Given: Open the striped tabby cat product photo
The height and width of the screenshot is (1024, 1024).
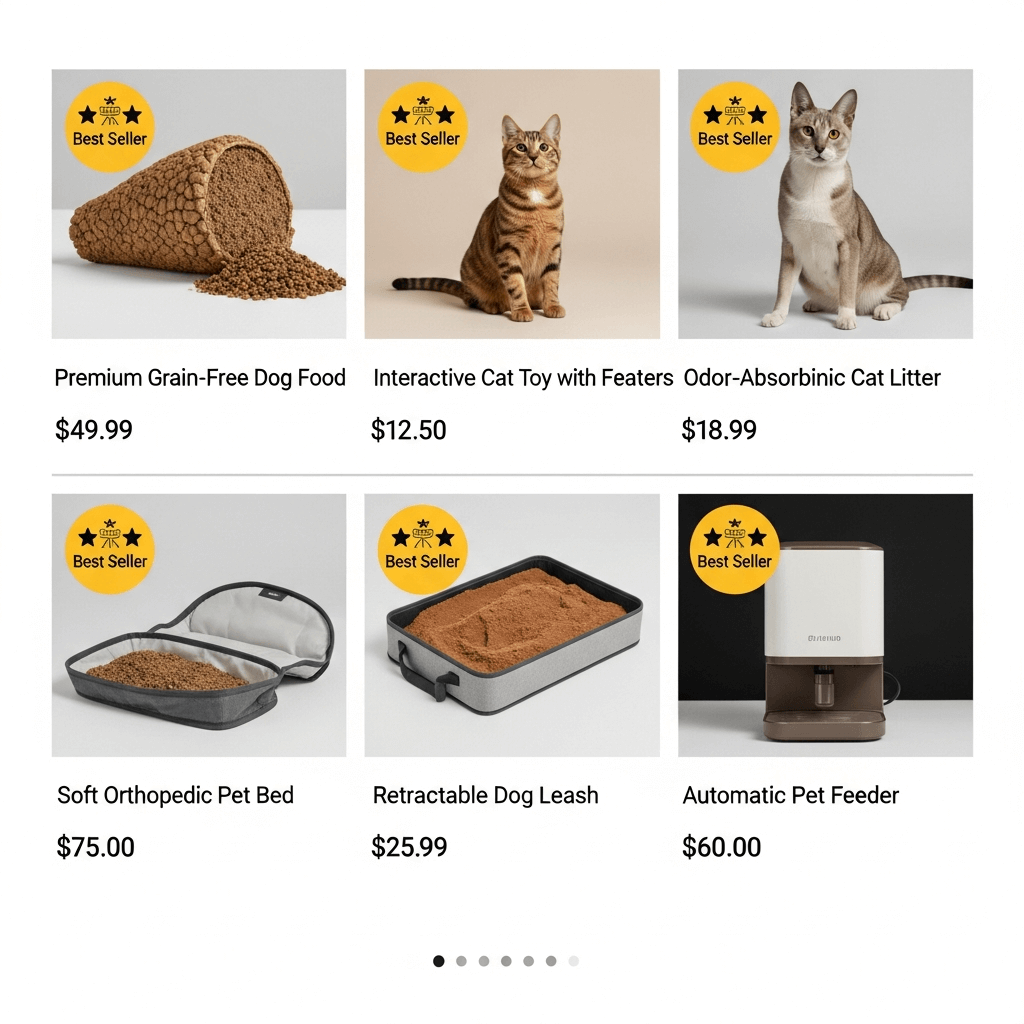Looking at the screenshot, I should (x=512, y=204).
